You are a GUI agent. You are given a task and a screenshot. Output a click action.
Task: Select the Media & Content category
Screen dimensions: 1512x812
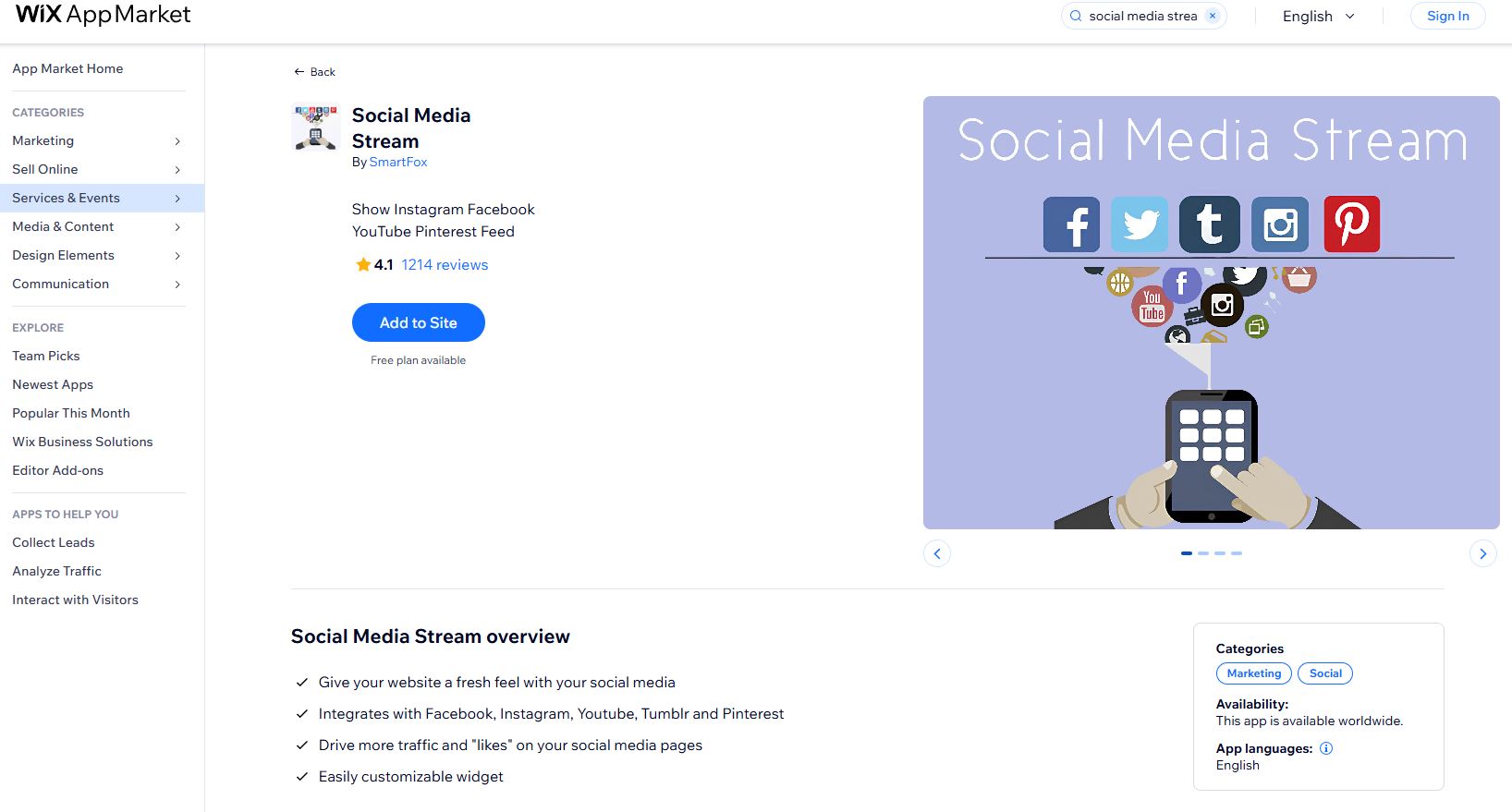[63, 226]
